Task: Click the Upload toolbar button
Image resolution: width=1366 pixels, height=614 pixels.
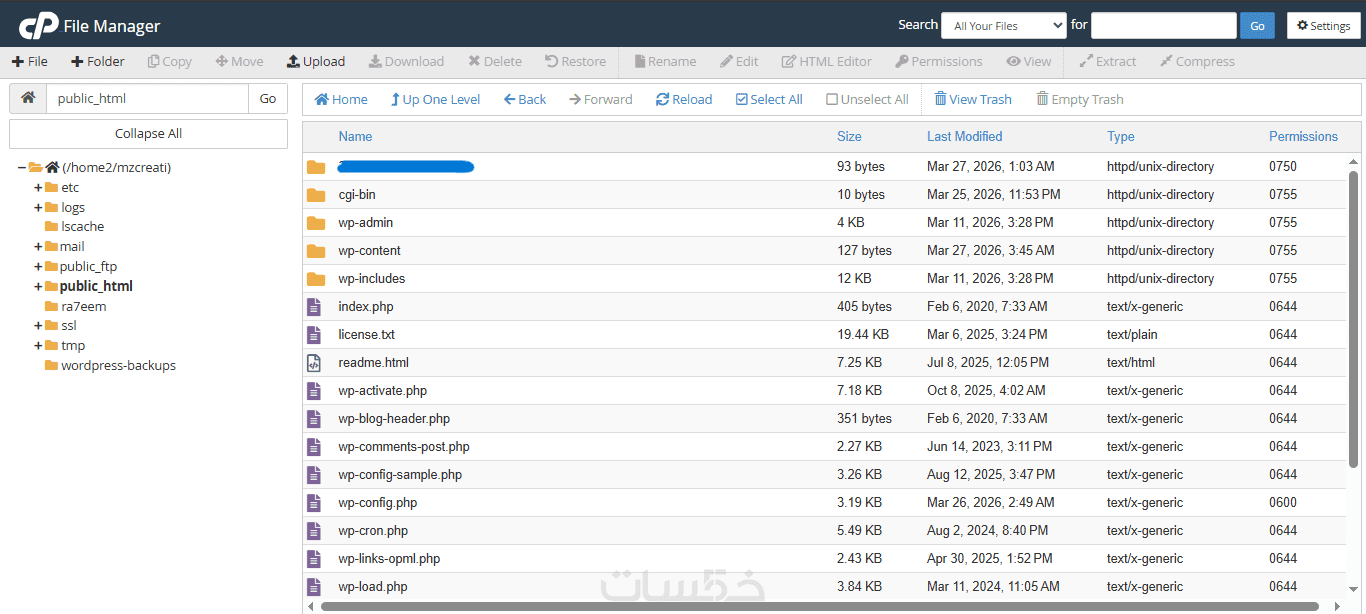Action: (316, 61)
